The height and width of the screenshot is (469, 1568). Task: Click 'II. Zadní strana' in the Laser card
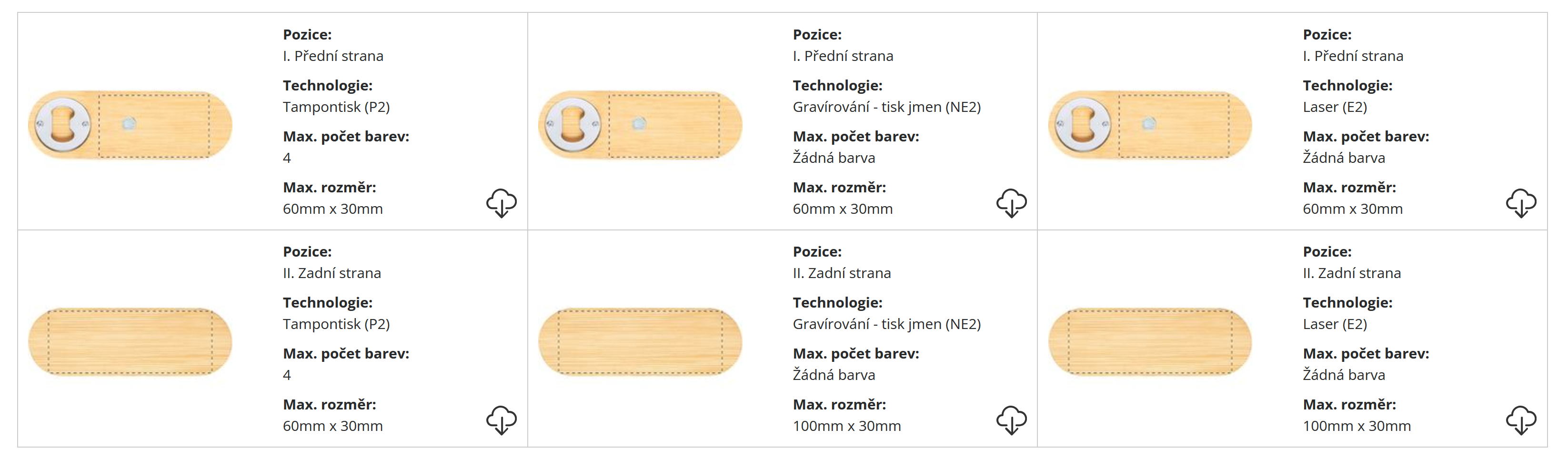coord(1351,273)
